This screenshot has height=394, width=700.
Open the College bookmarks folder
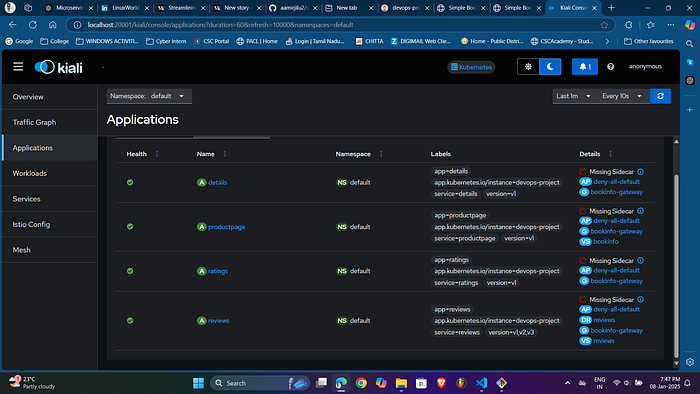(54, 41)
